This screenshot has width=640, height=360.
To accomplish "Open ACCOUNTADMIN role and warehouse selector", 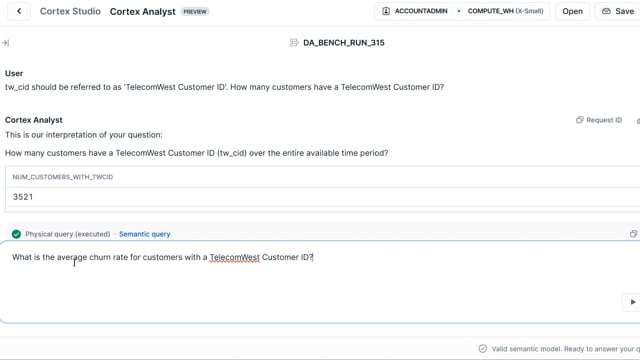I will click(x=462, y=11).
